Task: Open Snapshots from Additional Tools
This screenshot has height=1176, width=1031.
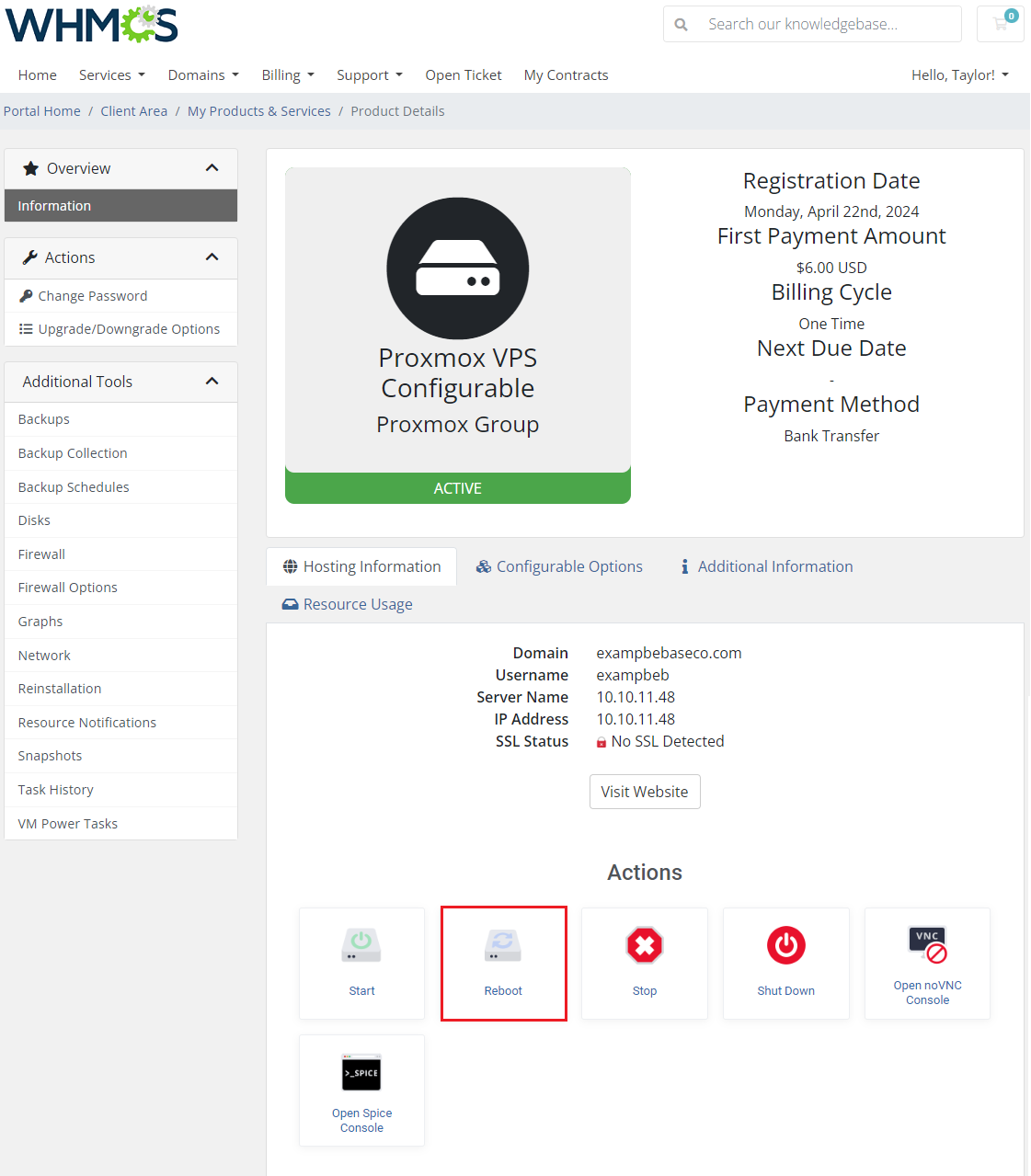Action: tap(50, 756)
